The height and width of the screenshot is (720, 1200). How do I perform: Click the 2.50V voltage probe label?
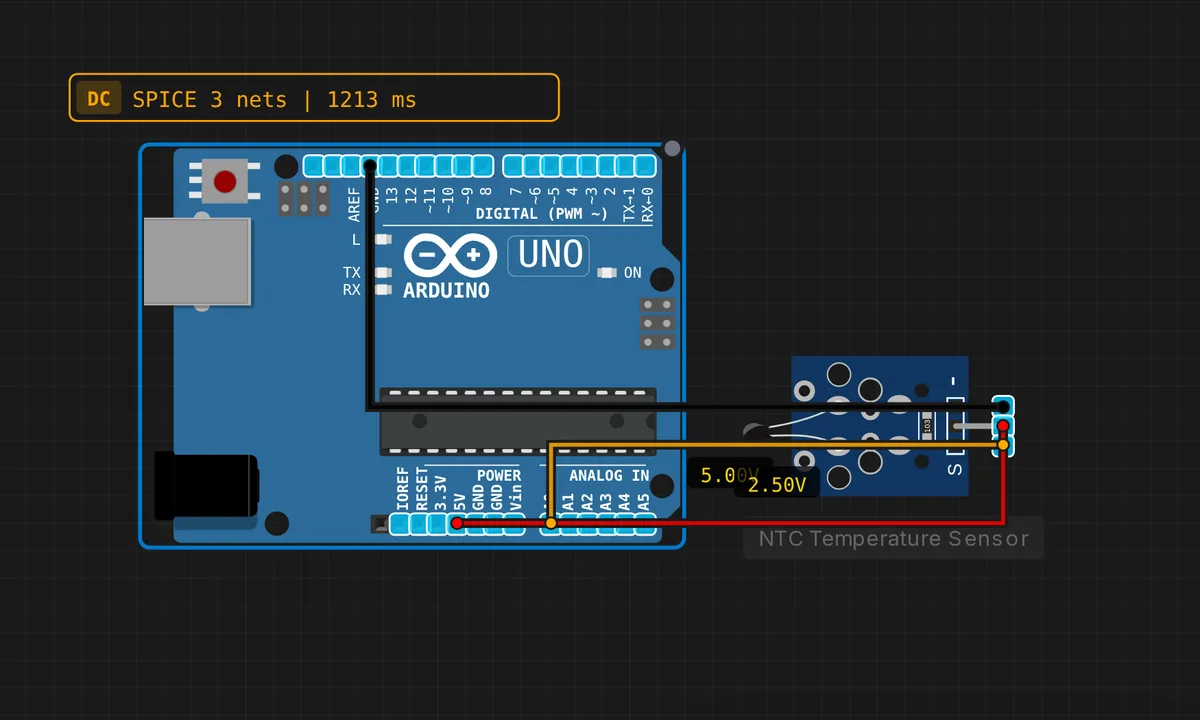(777, 485)
